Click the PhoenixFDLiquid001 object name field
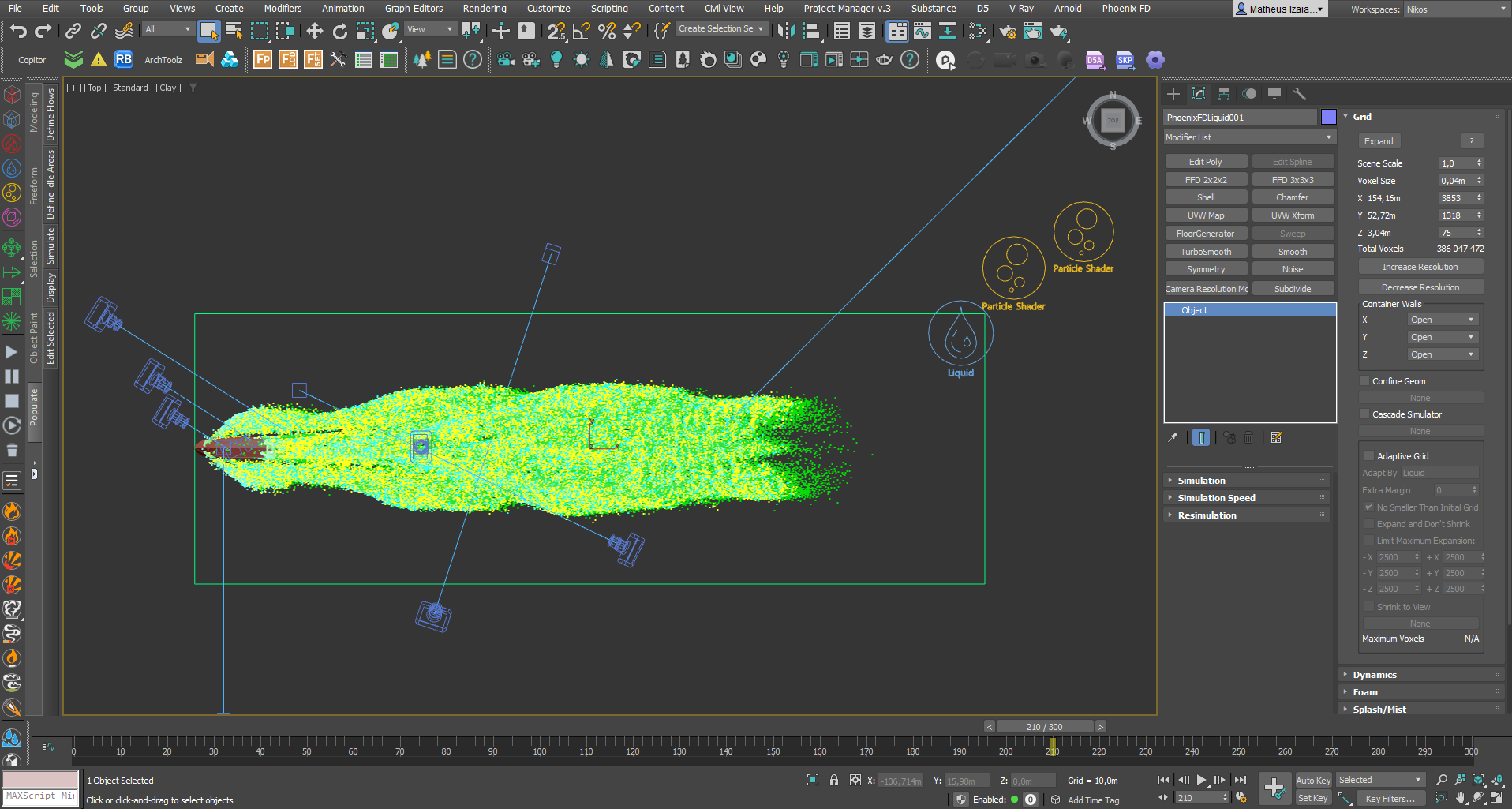The height and width of the screenshot is (809, 1512). point(1240,117)
